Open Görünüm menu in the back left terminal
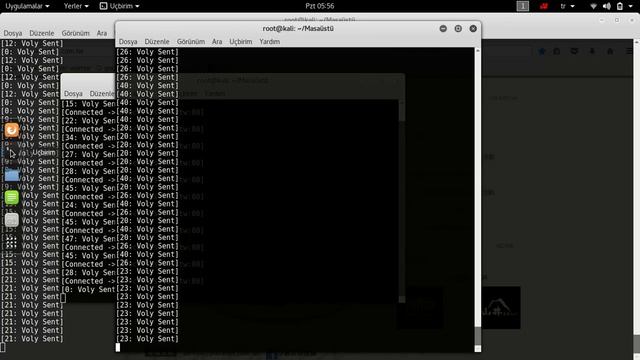Viewport: 640px width, 360px height. point(76,33)
